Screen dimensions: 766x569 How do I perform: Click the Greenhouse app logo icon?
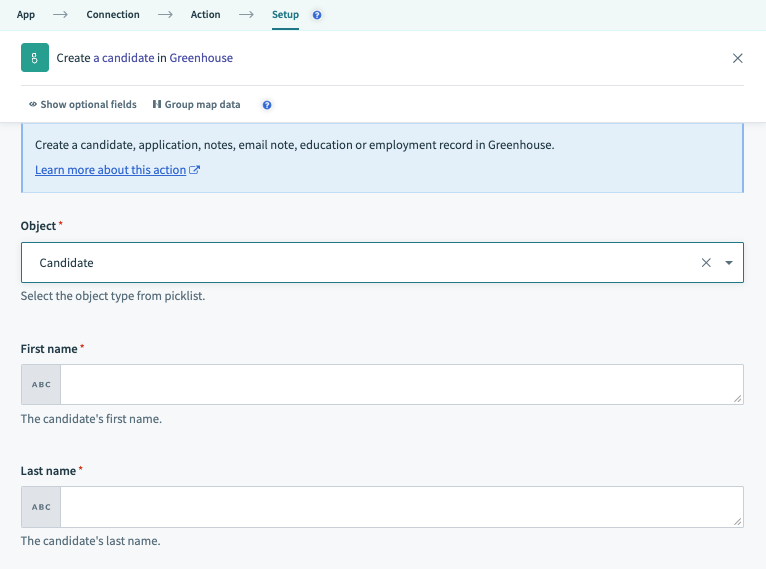tap(35, 58)
